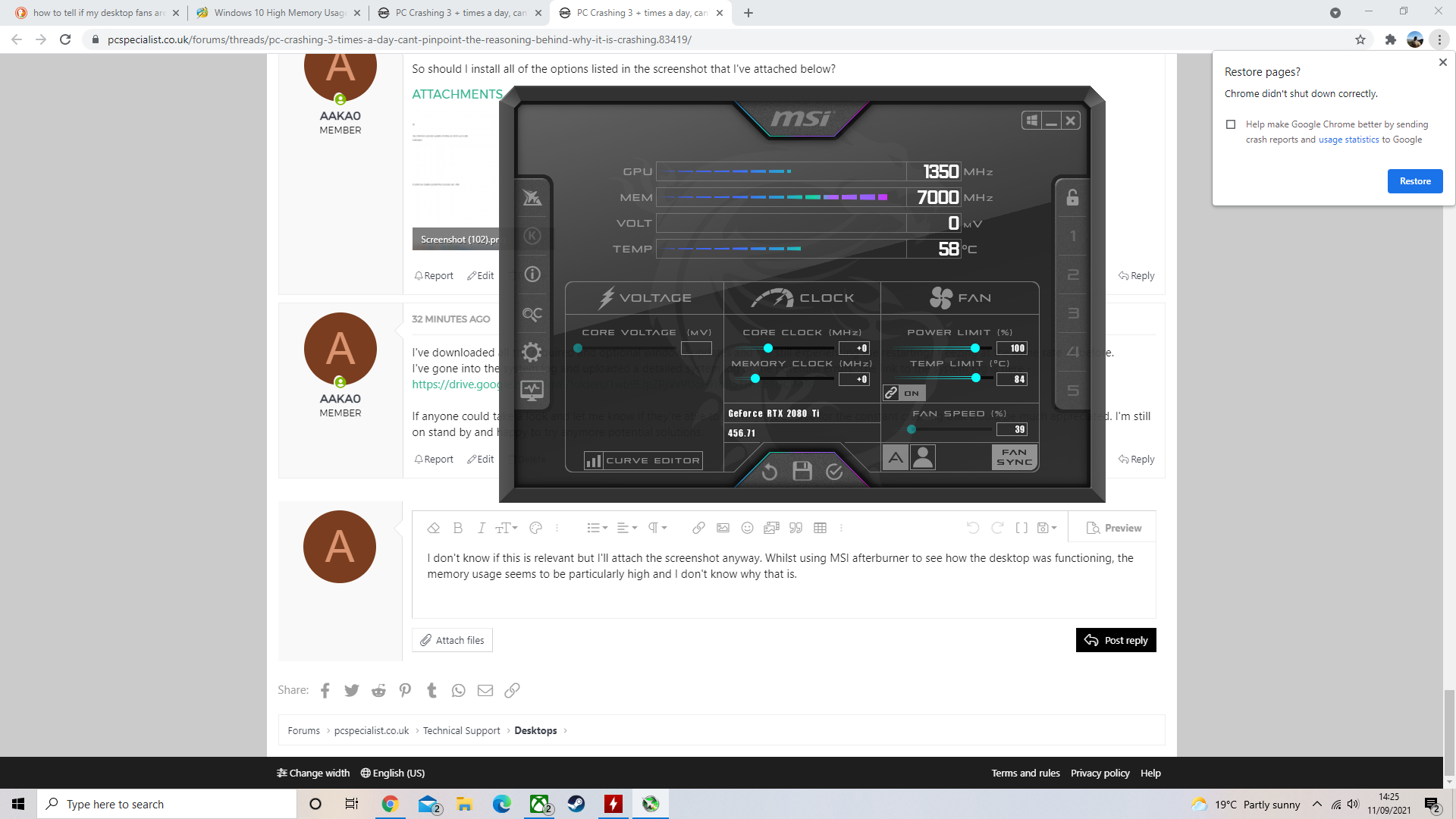Select Afterburner profile slot 3
The width and height of the screenshot is (1456, 819).
coord(1072,313)
